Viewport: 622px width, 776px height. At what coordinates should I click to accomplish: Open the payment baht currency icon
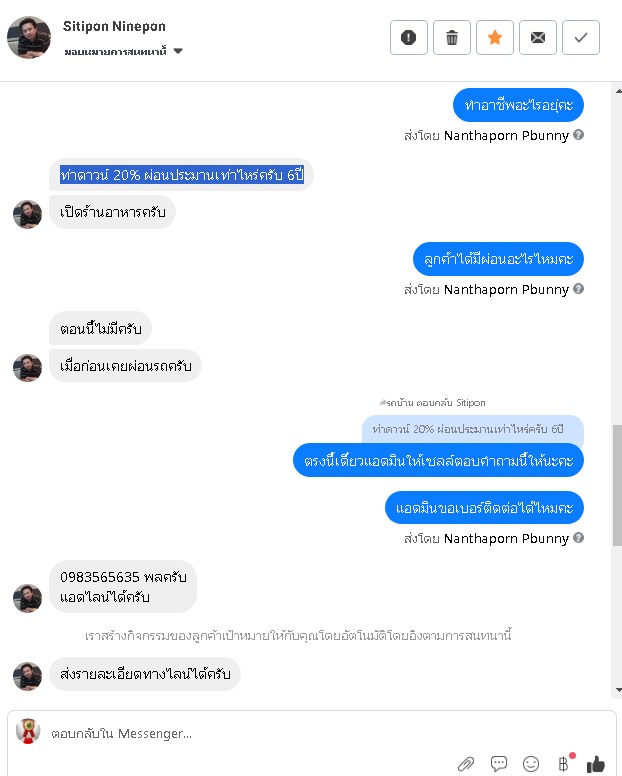tap(565, 763)
